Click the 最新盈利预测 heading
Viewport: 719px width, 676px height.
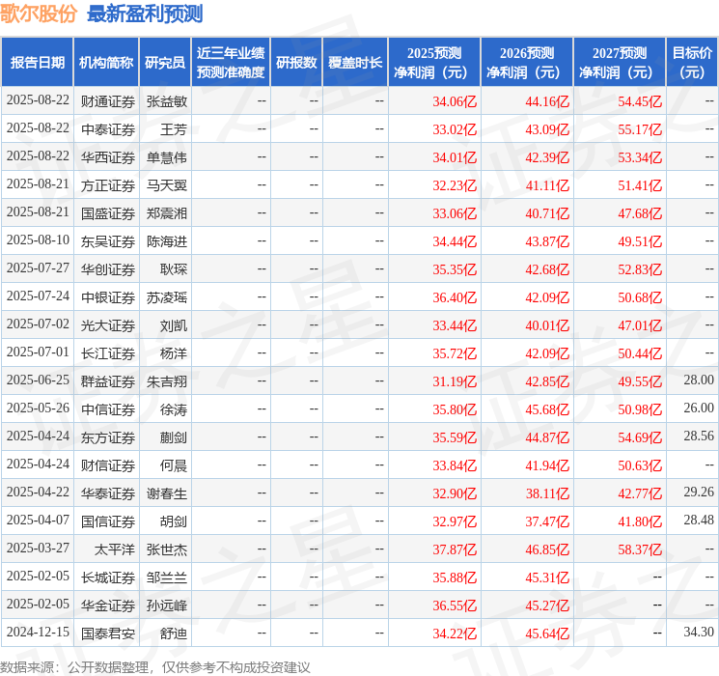pyautogui.click(x=145, y=14)
